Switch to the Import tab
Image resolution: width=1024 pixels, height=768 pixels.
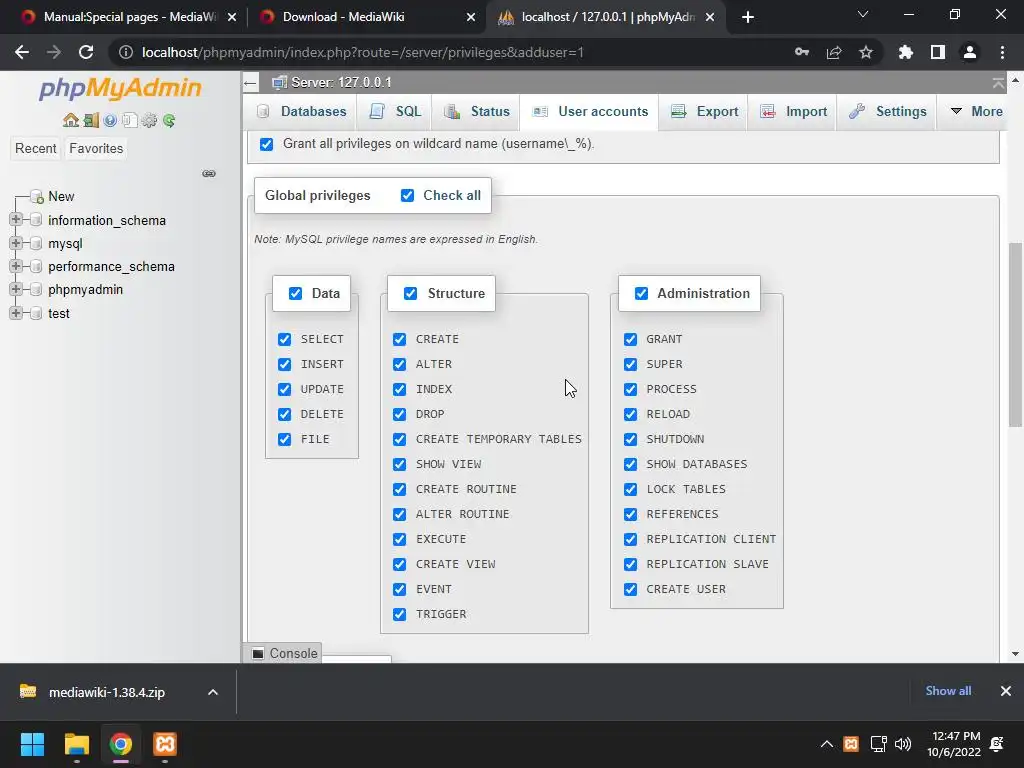793,112
